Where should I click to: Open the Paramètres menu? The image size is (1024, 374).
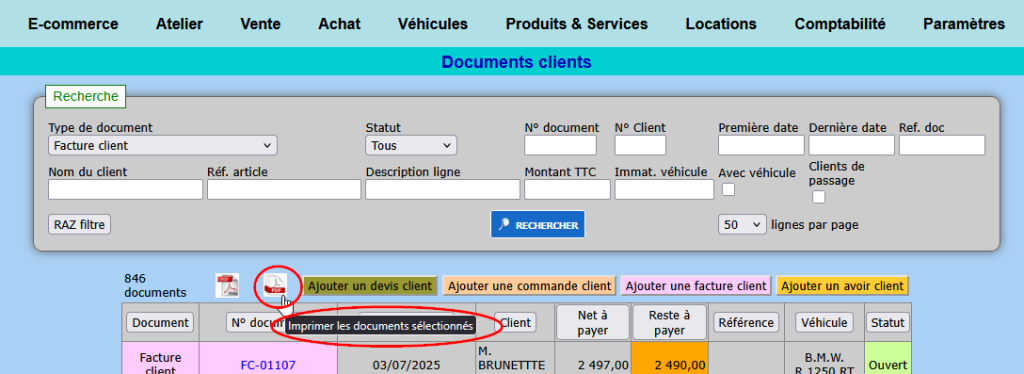click(964, 24)
